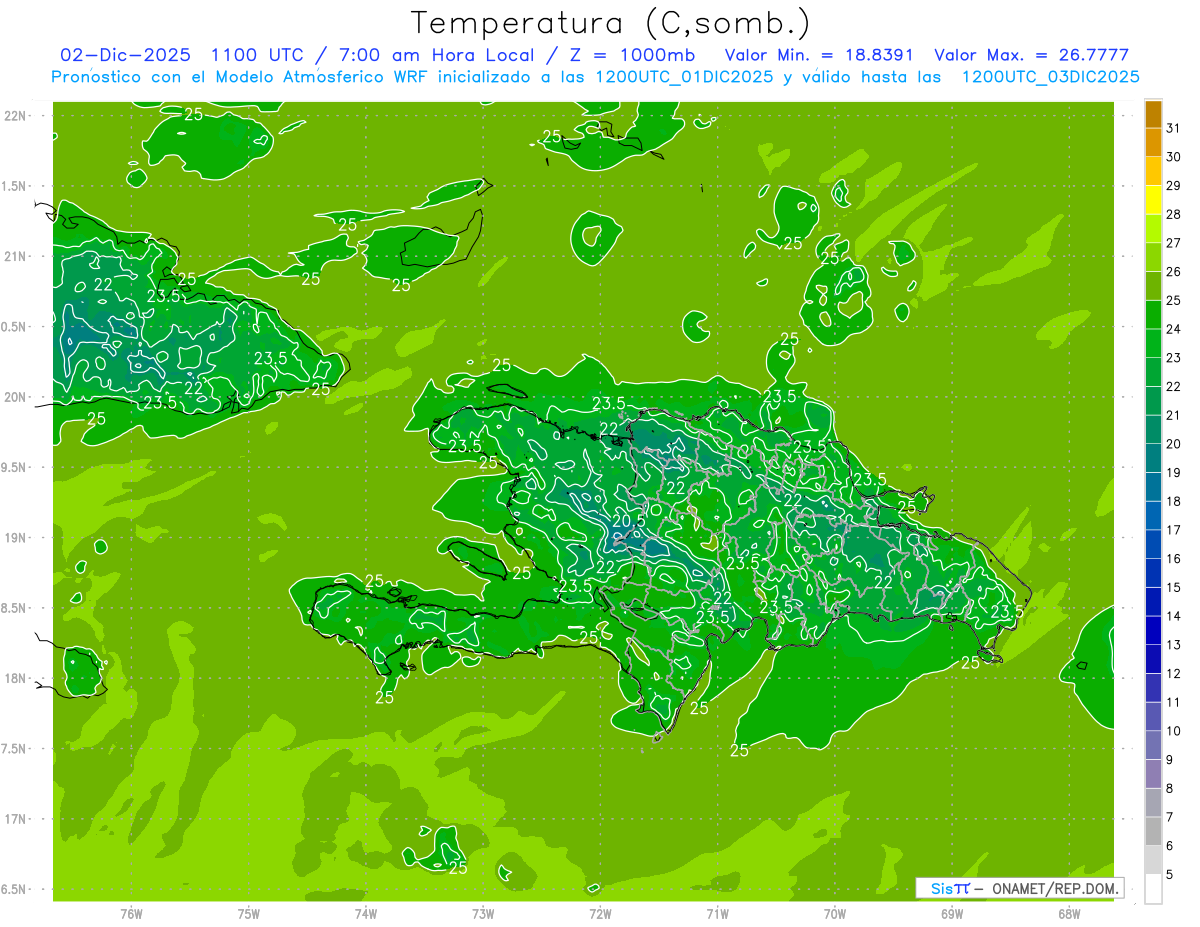
Task: Pick the white swatch at the legend bottom
Action: click(x=1153, y=888)
